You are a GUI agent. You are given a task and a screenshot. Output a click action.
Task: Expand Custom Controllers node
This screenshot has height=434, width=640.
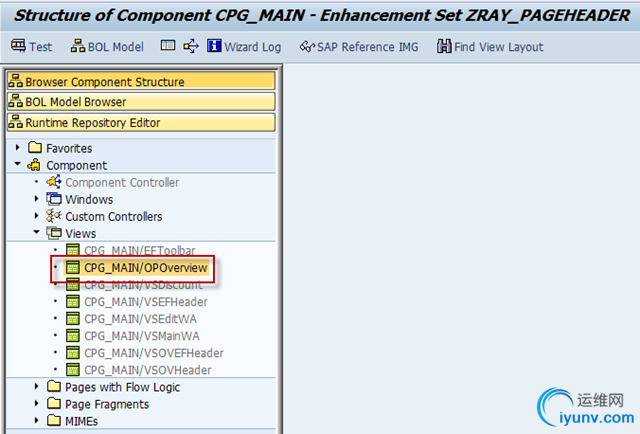[36, 216]
